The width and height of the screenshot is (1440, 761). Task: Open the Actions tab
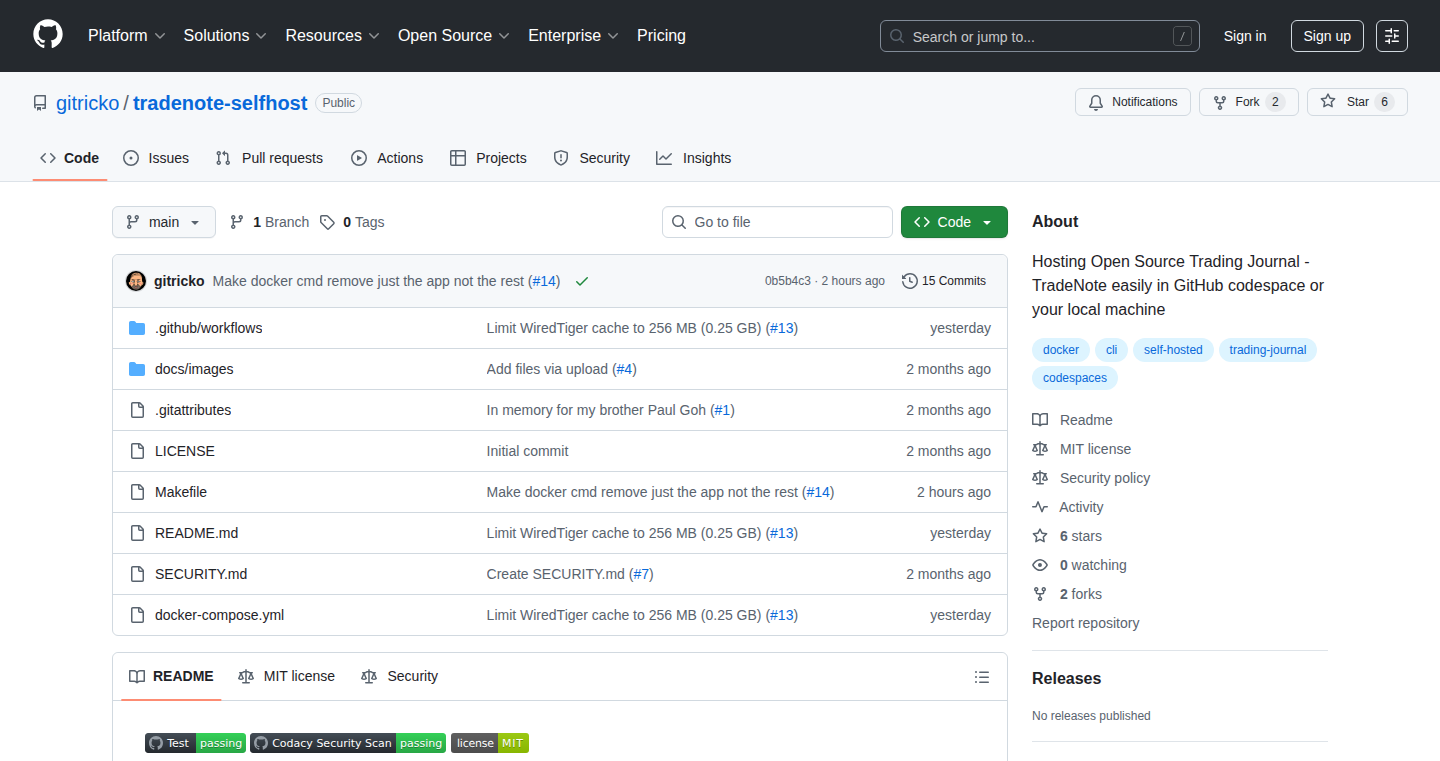pos(387,158)
